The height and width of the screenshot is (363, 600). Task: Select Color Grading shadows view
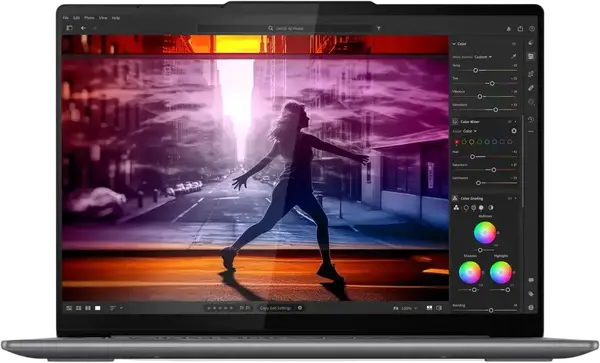(466, 208)
